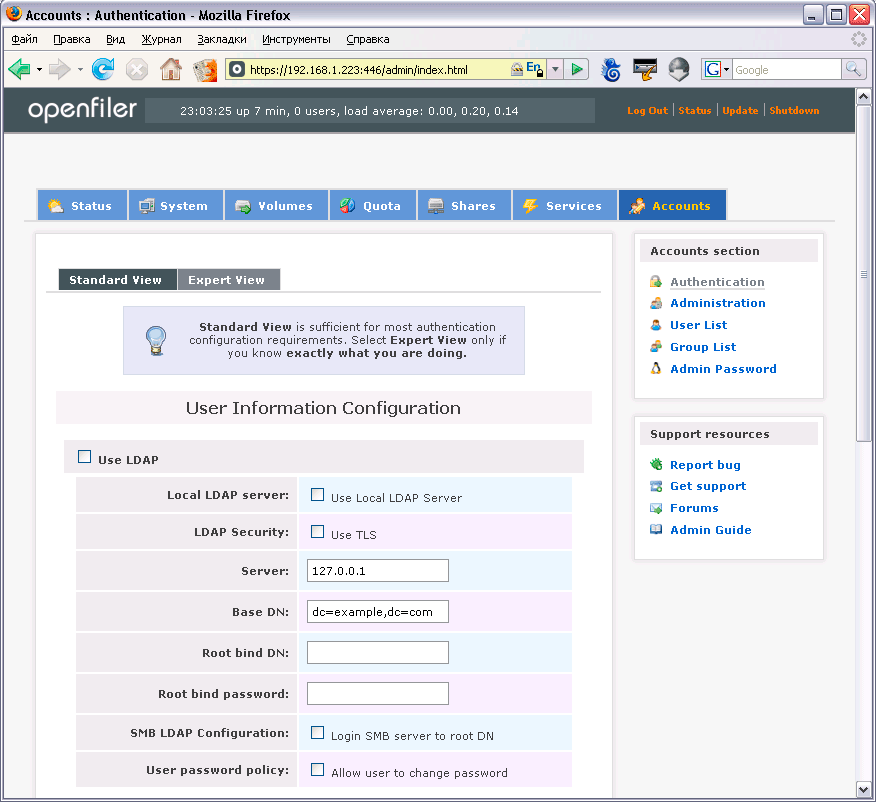Tick Allow user to change password

pos(318,770)
